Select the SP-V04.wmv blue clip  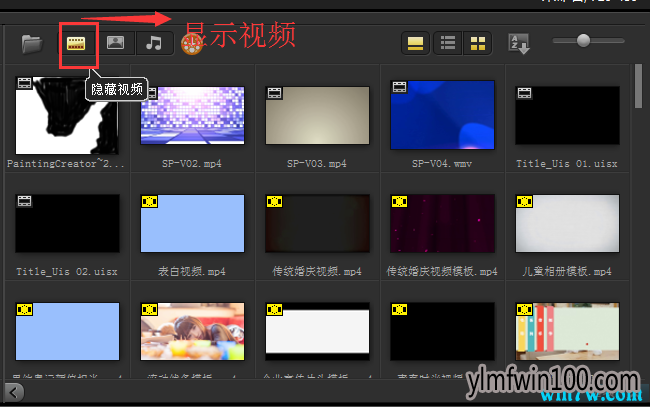coord(442,115)
